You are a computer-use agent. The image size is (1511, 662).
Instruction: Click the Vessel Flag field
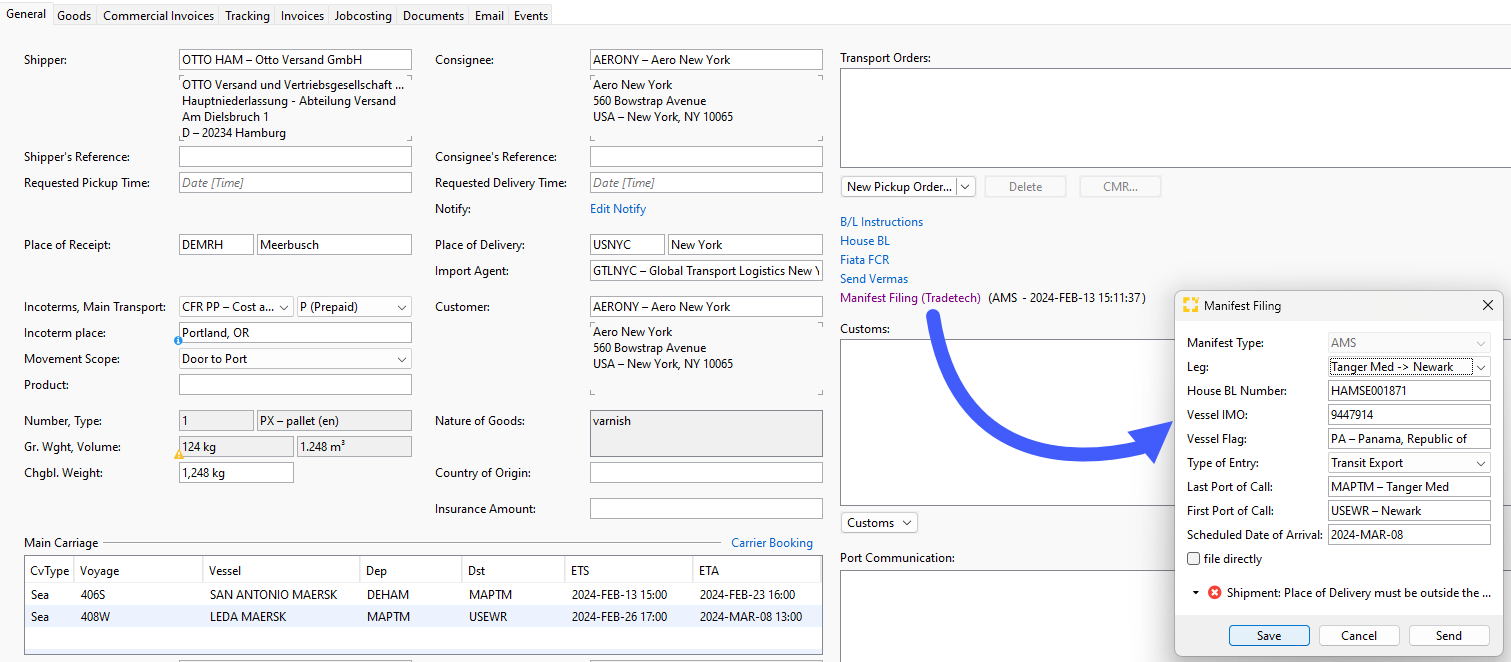[x=1409, y=439]
